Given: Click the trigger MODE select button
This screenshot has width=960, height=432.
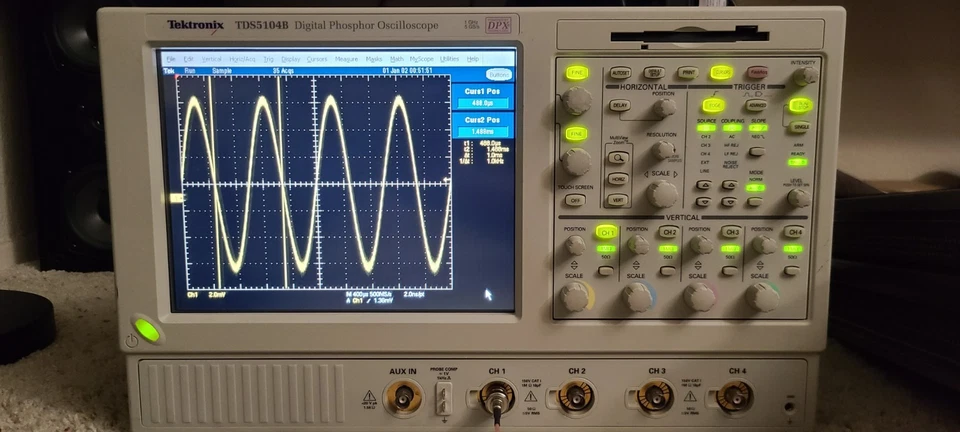Looking at the screenshot, I should pyautogui.click(x=756, y=201).
